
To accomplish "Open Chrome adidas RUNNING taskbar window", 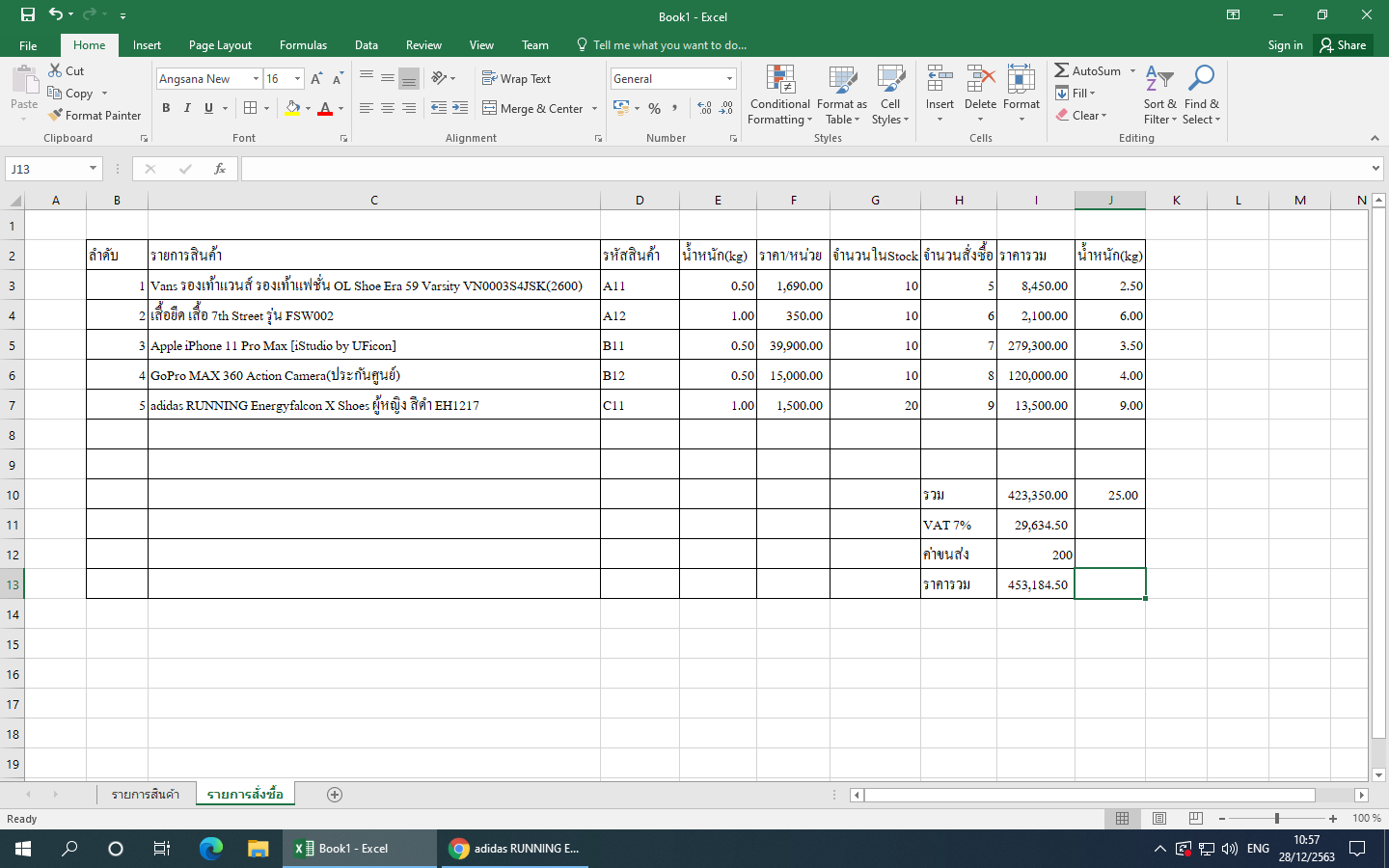I will [x=516, y=849].
